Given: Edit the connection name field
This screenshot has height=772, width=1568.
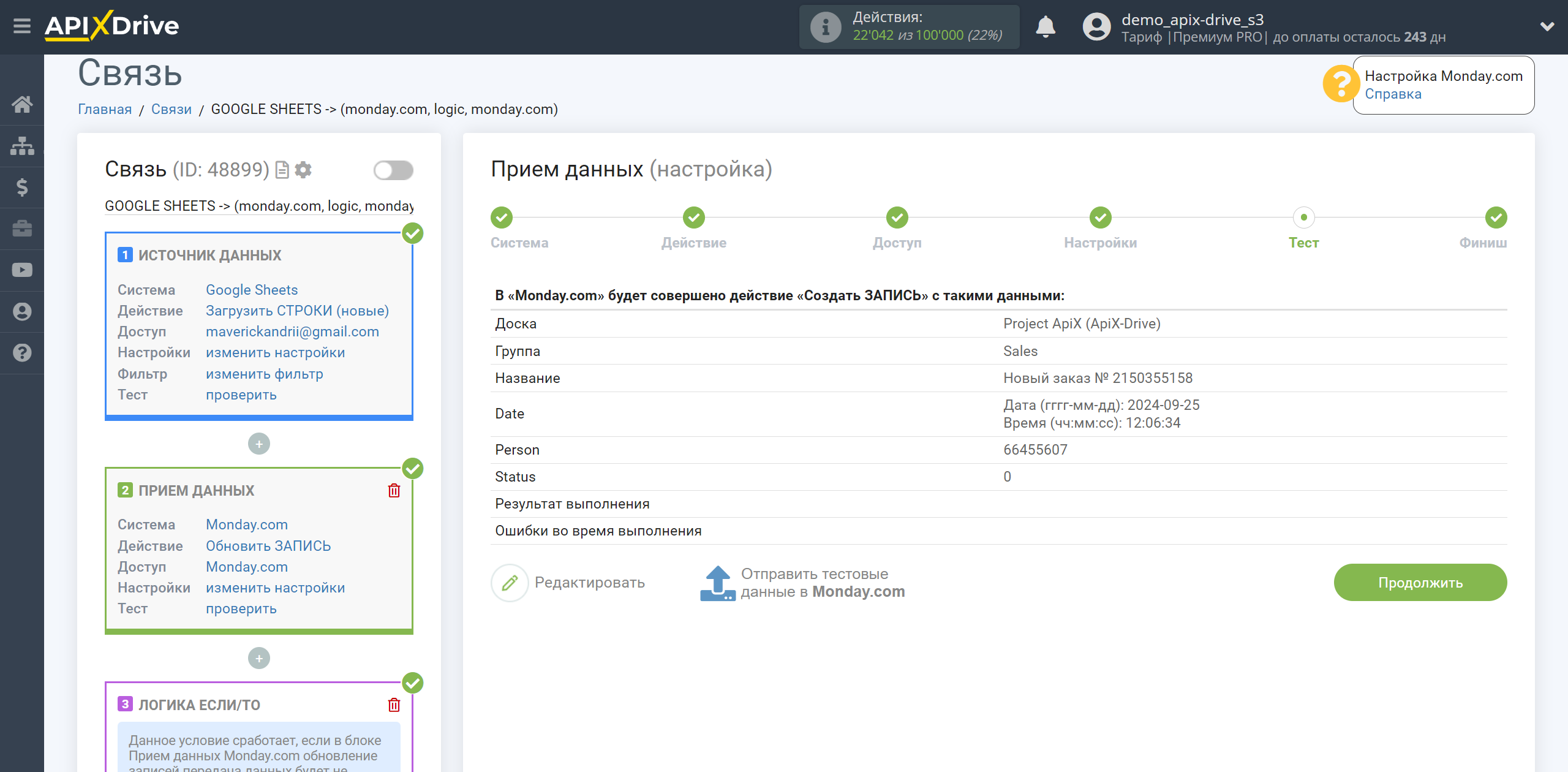Looking at the screenshot, I should [259, 206].
